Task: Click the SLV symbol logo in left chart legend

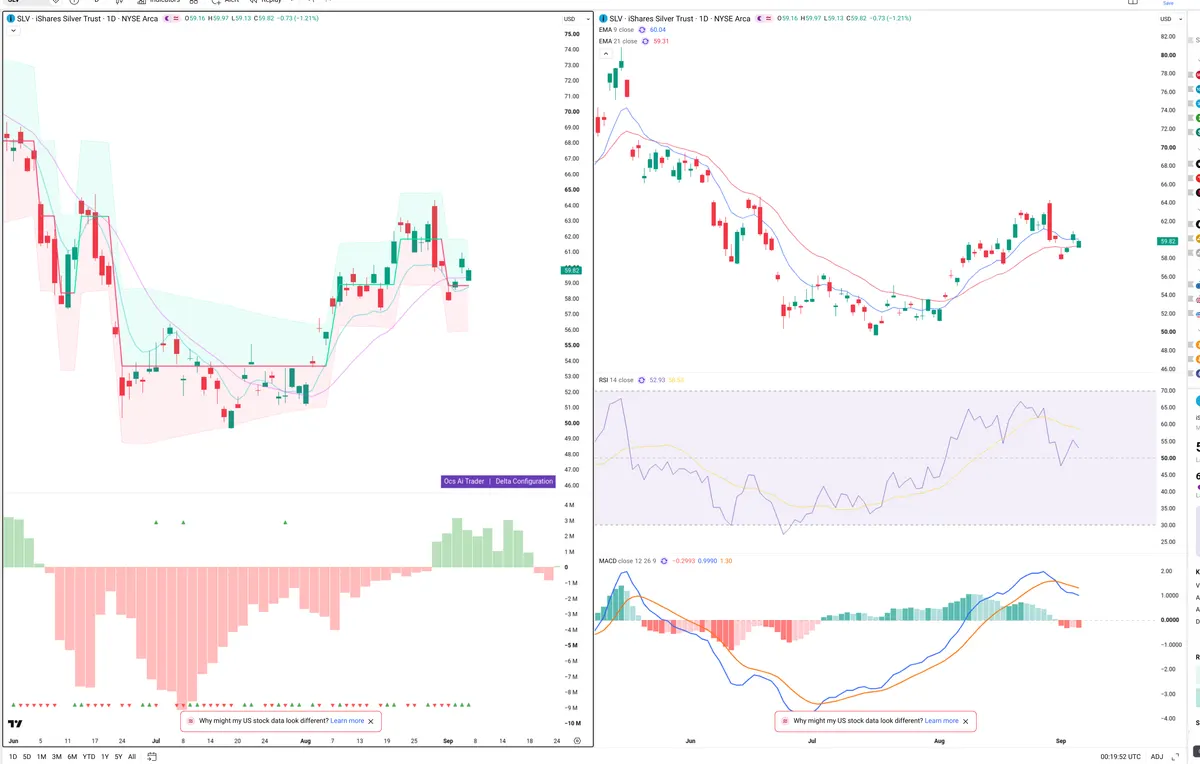Action: (x=11, y=19)
